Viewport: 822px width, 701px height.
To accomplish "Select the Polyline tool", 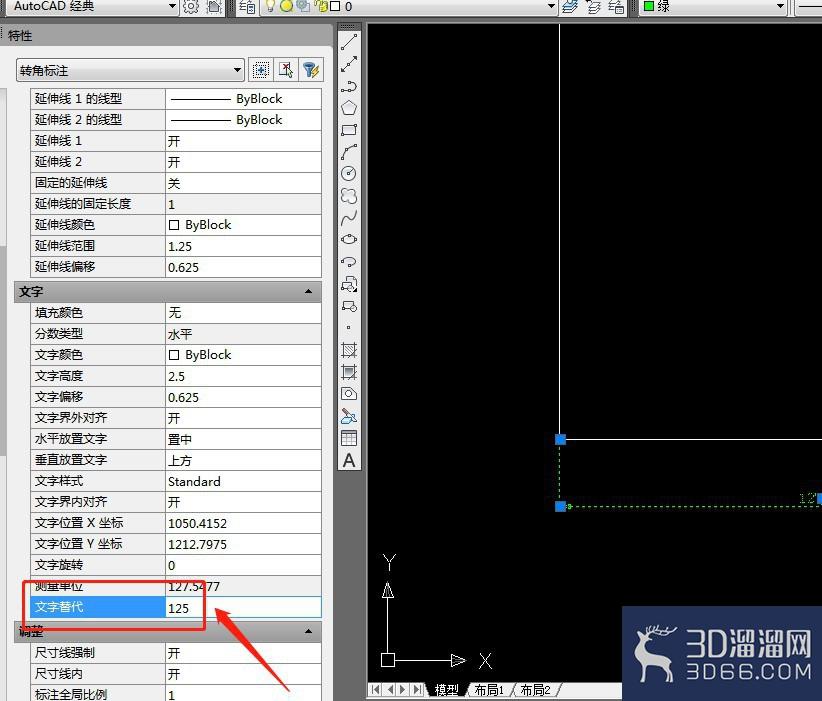I will click(349, 86).
